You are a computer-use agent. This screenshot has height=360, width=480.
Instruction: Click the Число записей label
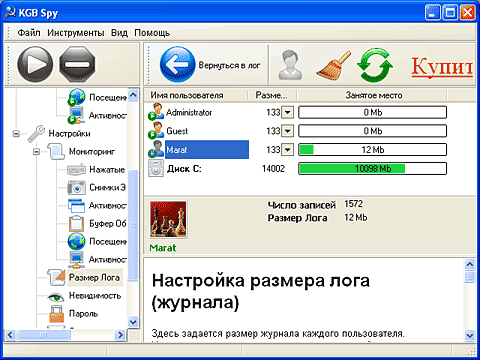pyautogui.click(x=302, y=205)
